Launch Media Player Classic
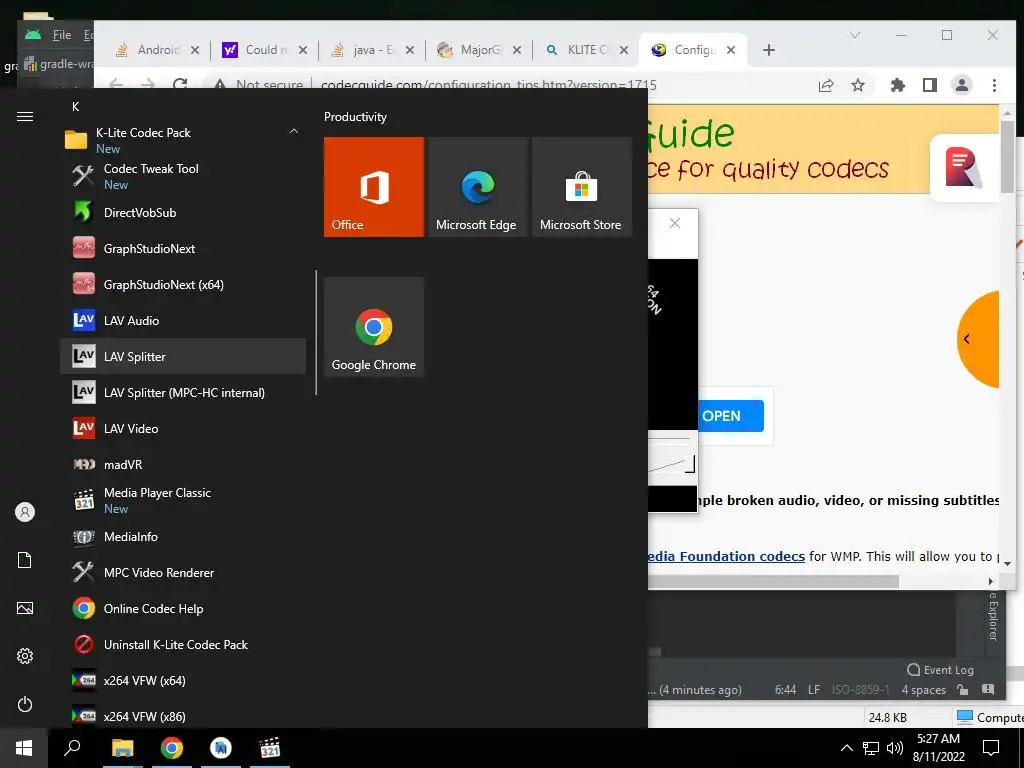This screenshot has width=1024, height=768. pos(183,500)
